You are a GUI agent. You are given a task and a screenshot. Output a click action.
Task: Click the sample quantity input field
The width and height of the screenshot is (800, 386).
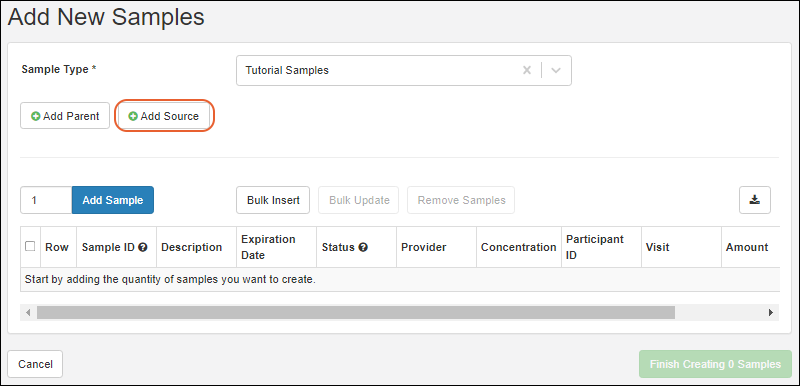click(x=46, y=200)
